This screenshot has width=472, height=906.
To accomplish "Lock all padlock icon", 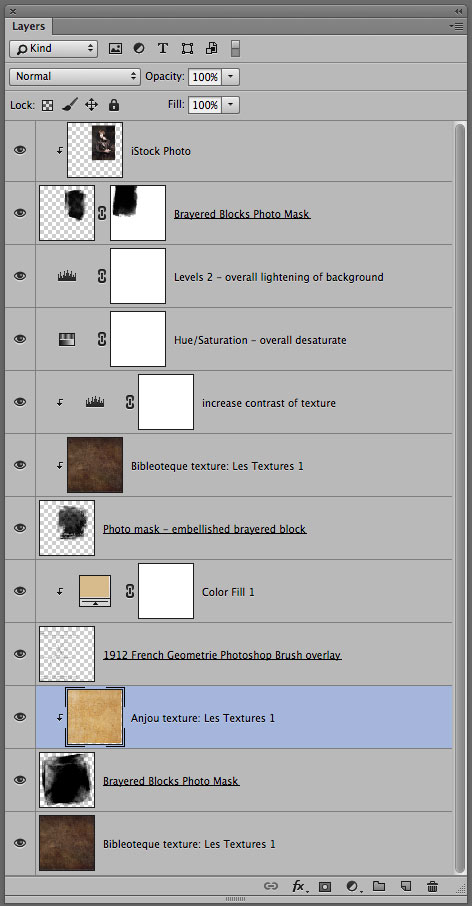I will click(114, 105).
